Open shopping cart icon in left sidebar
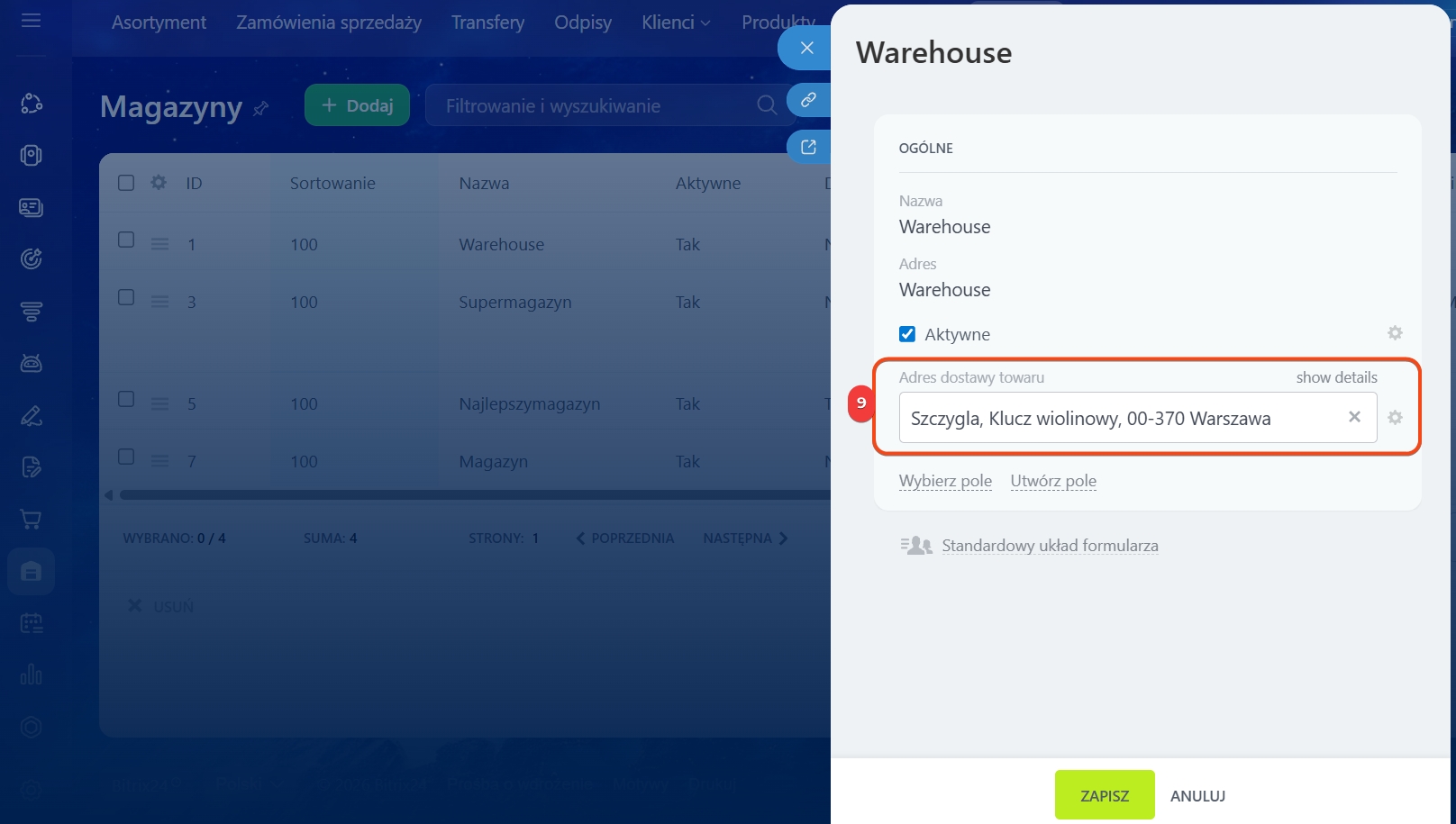Viewport: 1456px width, 824px height. coord(31,520)
